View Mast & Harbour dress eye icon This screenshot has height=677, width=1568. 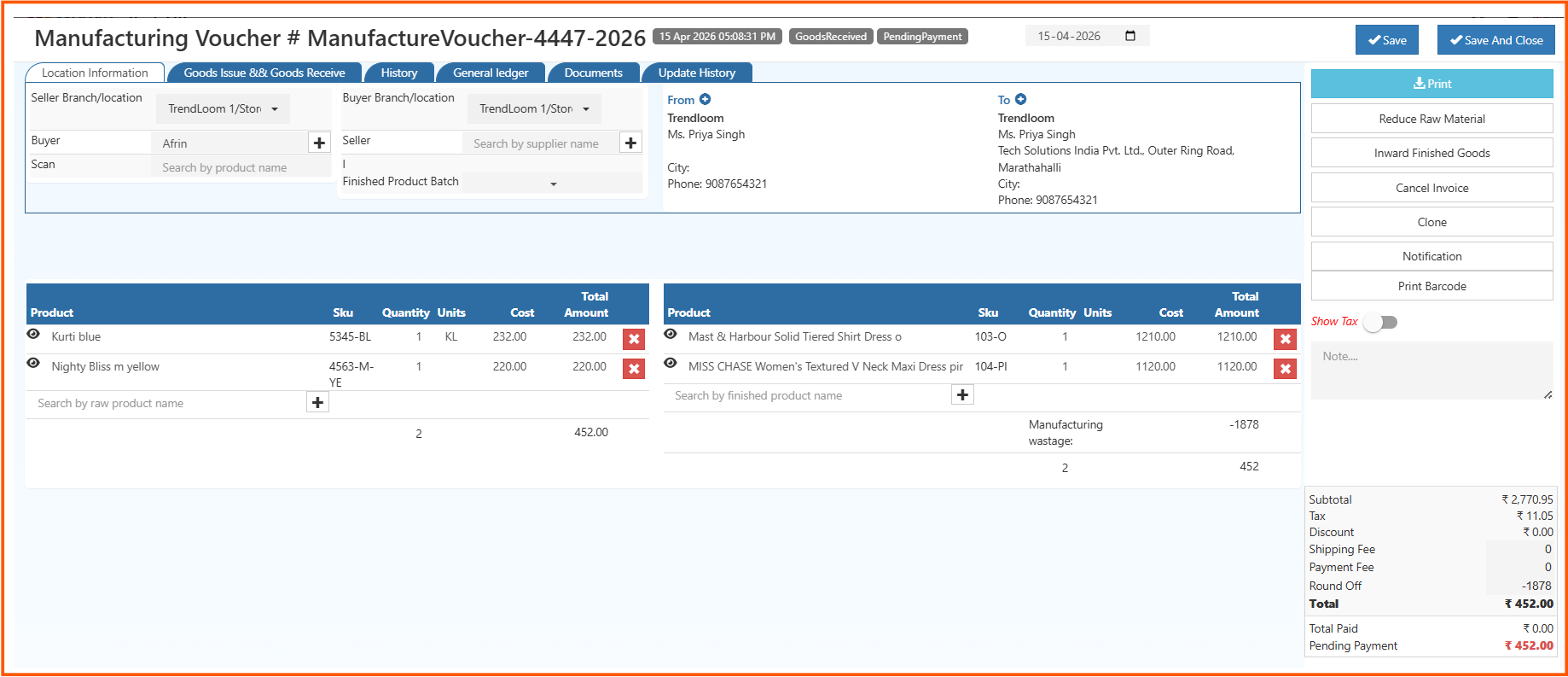[x=671, y=335]
